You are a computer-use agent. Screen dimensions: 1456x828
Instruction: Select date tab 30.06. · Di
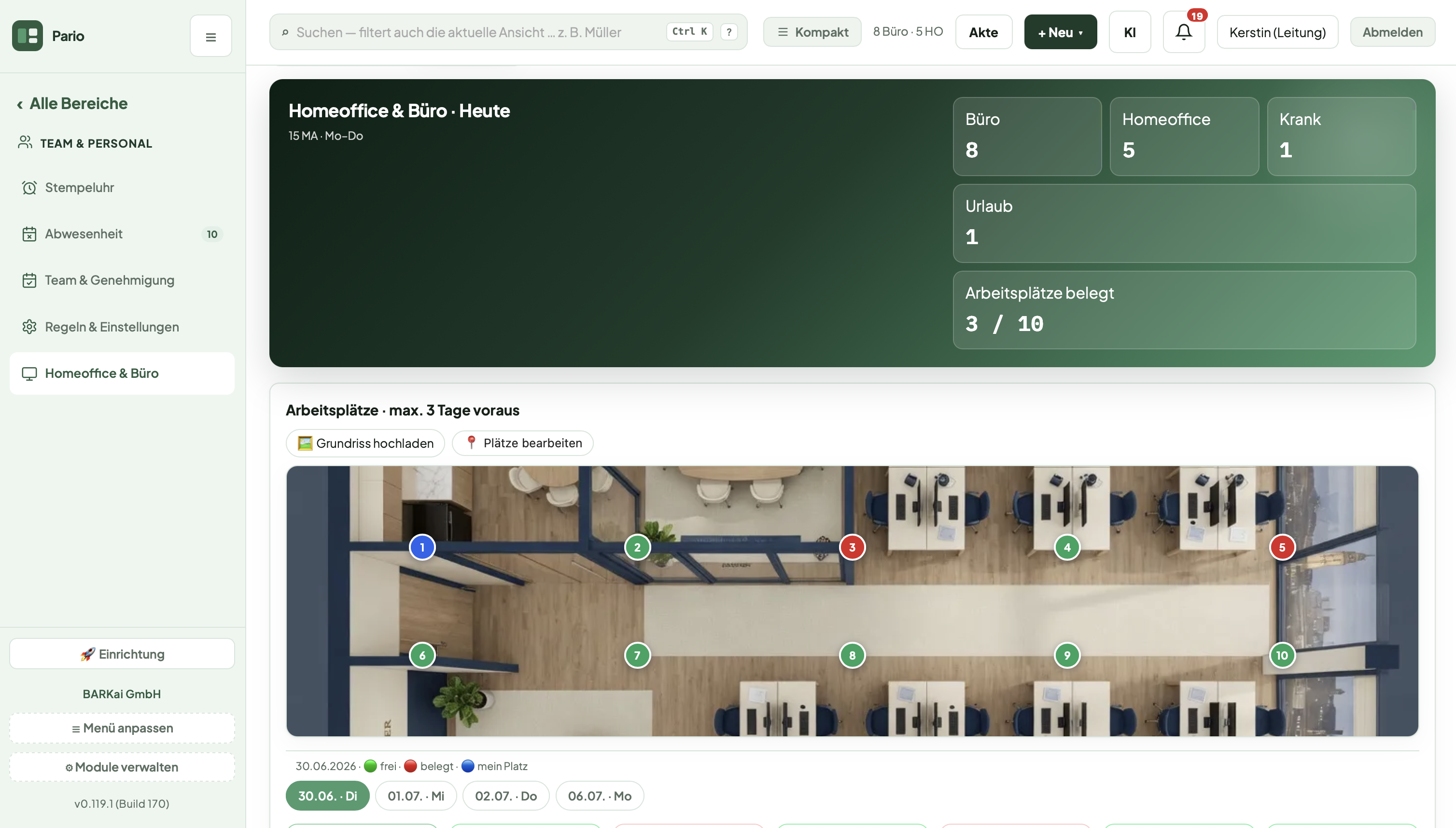point(327,796)
